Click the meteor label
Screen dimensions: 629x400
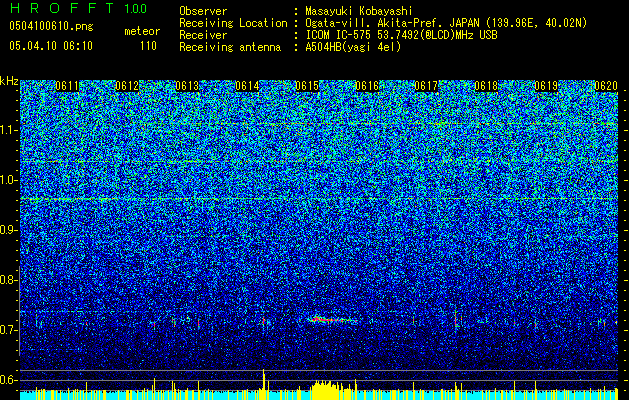(x=142, y=31)
